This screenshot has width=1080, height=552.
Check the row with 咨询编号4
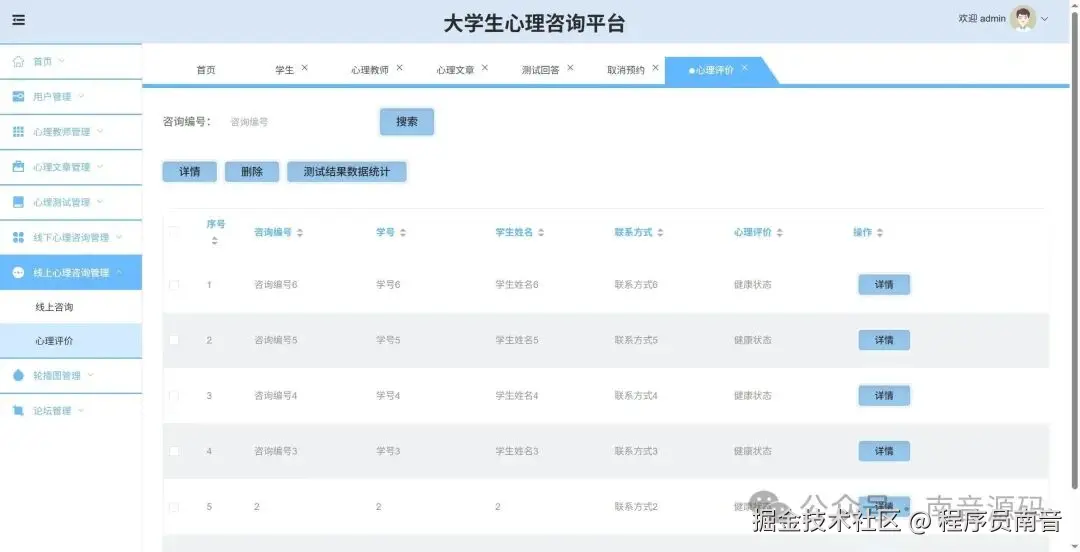tap(174, 396)
